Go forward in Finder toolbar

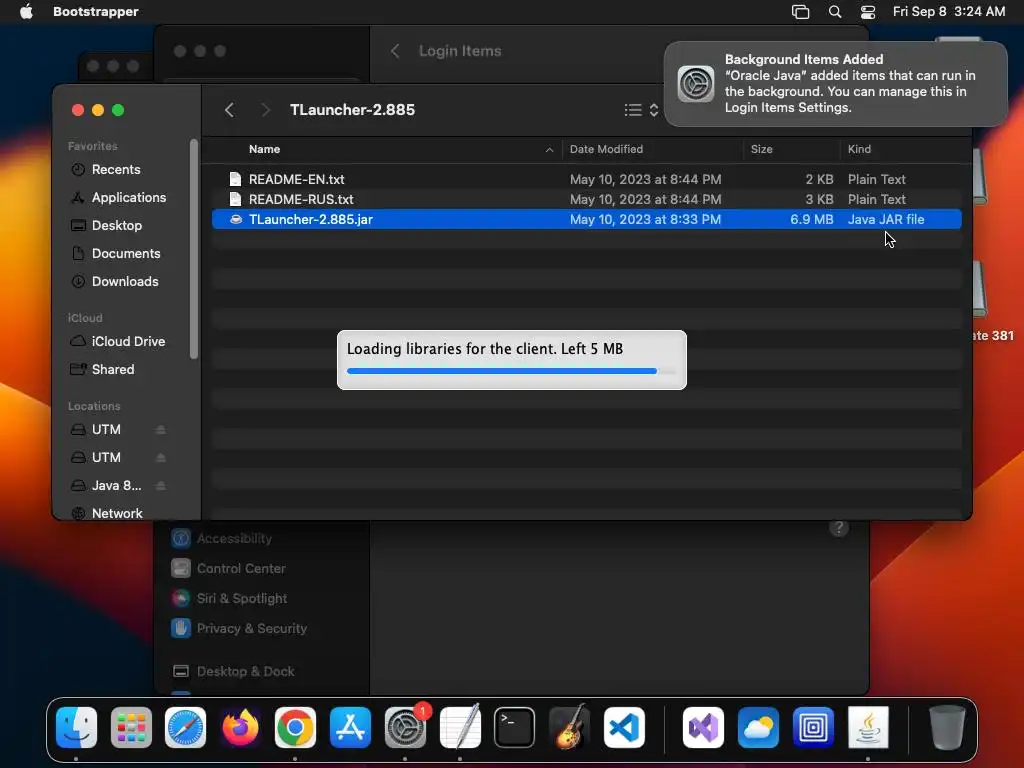265,110
